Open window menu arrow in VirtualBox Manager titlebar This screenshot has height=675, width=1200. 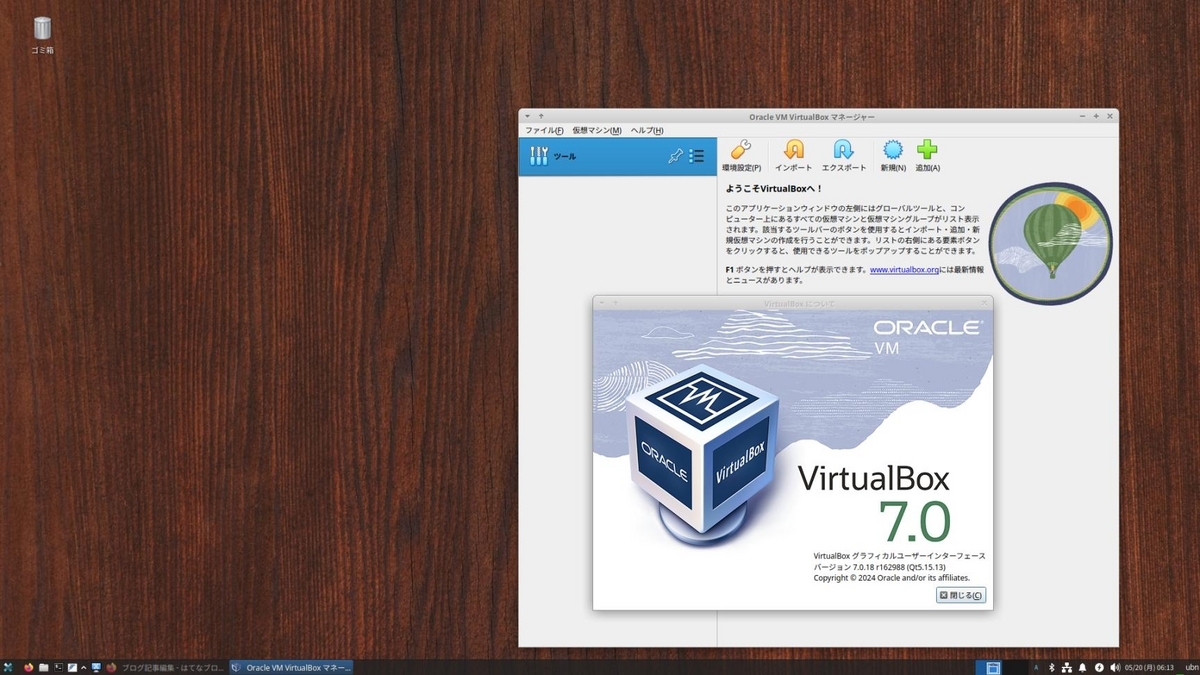(x=528, y=116)
